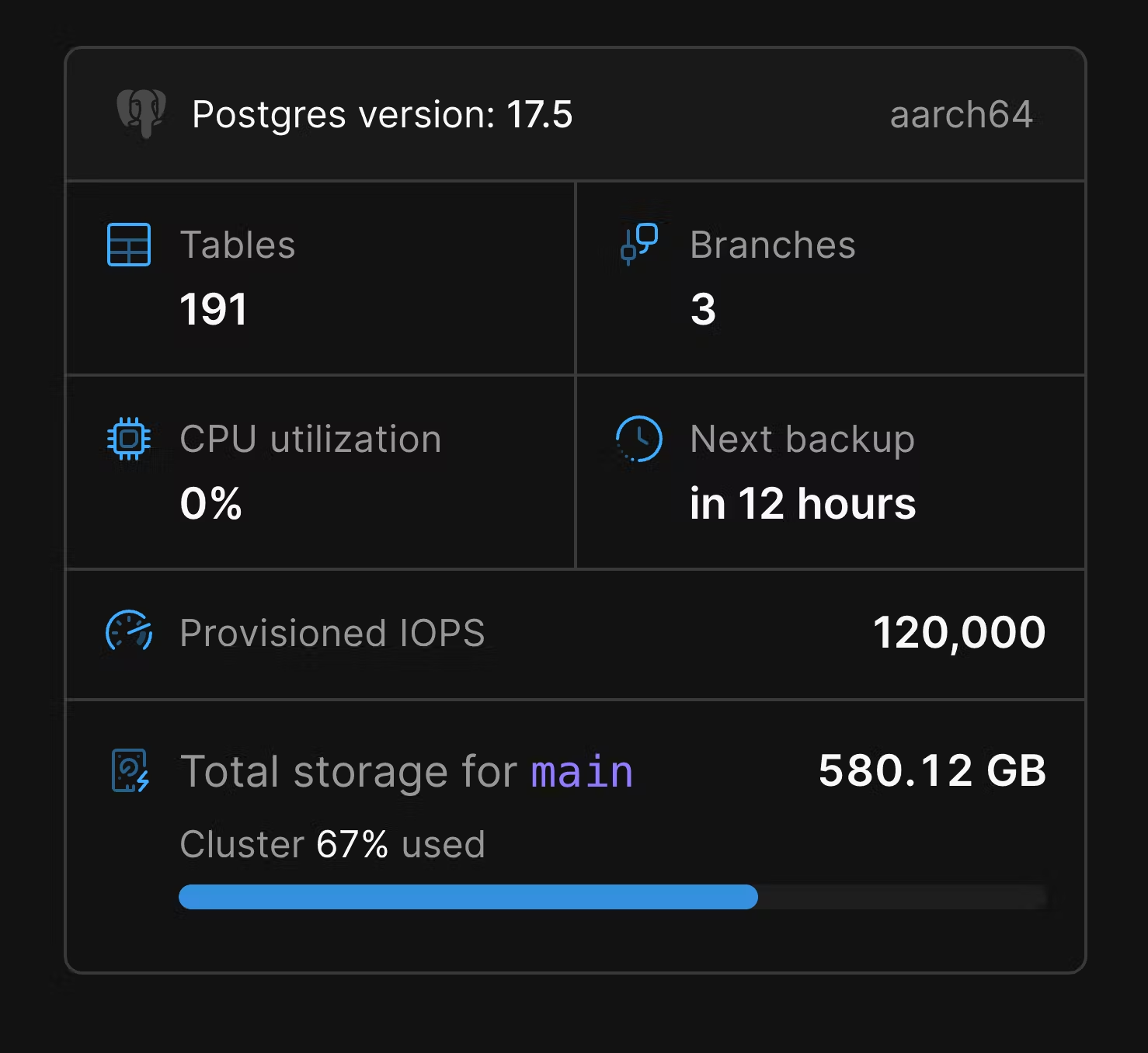Click the Tables count 191
Screen dimensions: 1148x1053
click(213, 308)
